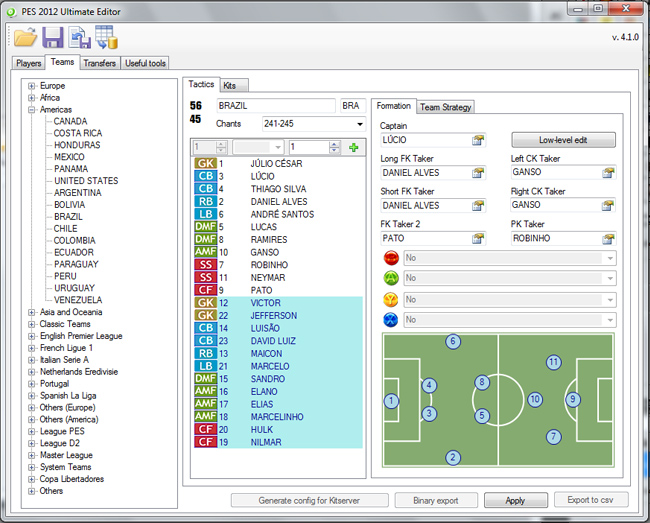Click the green A button icon

coord(391,278)
